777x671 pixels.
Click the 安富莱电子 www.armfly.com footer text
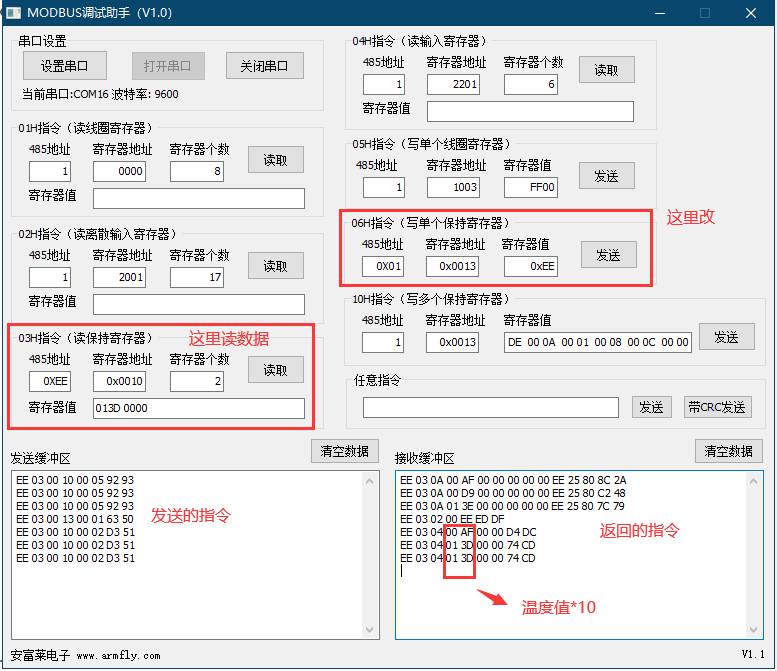(85, 655)
